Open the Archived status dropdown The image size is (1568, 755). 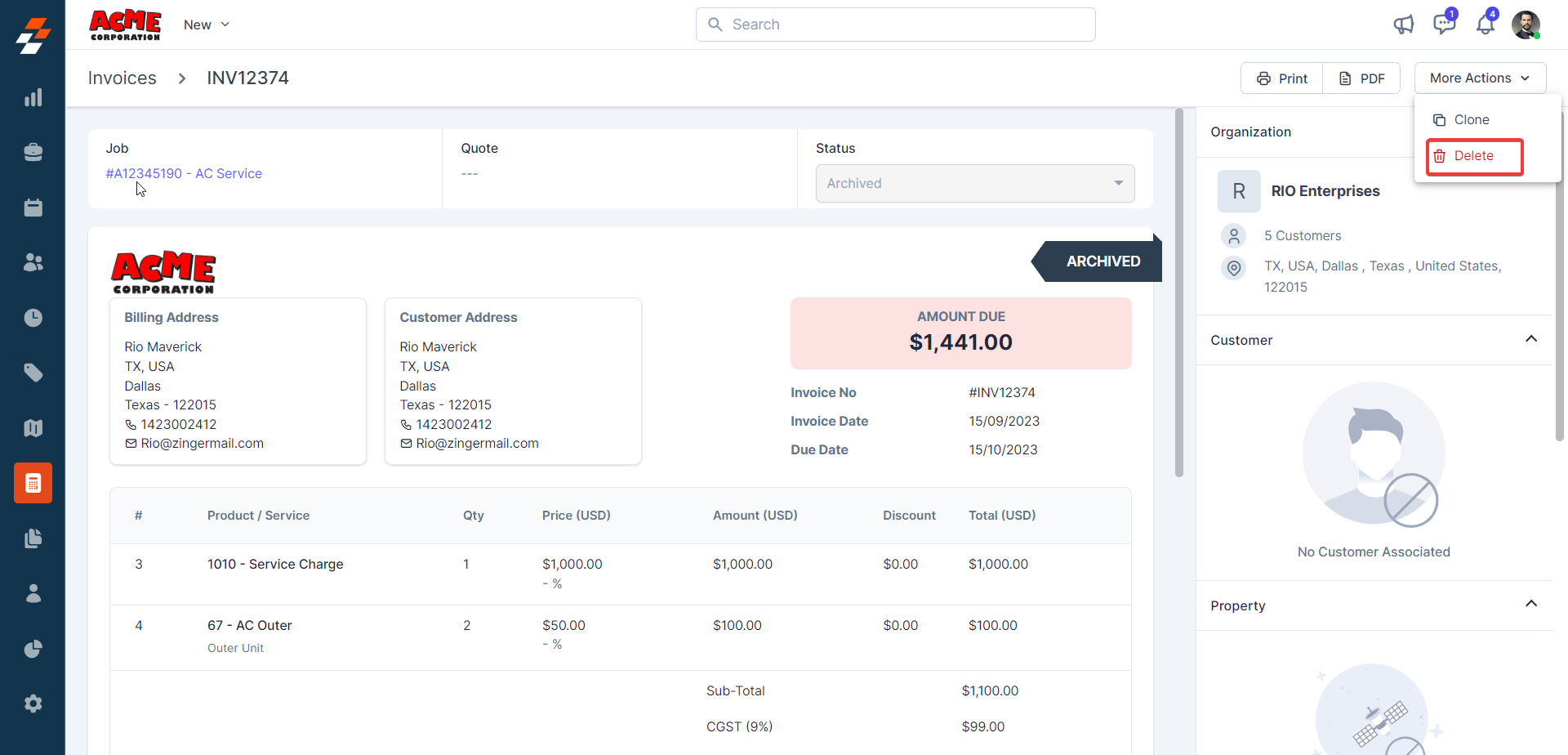click(975, 184)
